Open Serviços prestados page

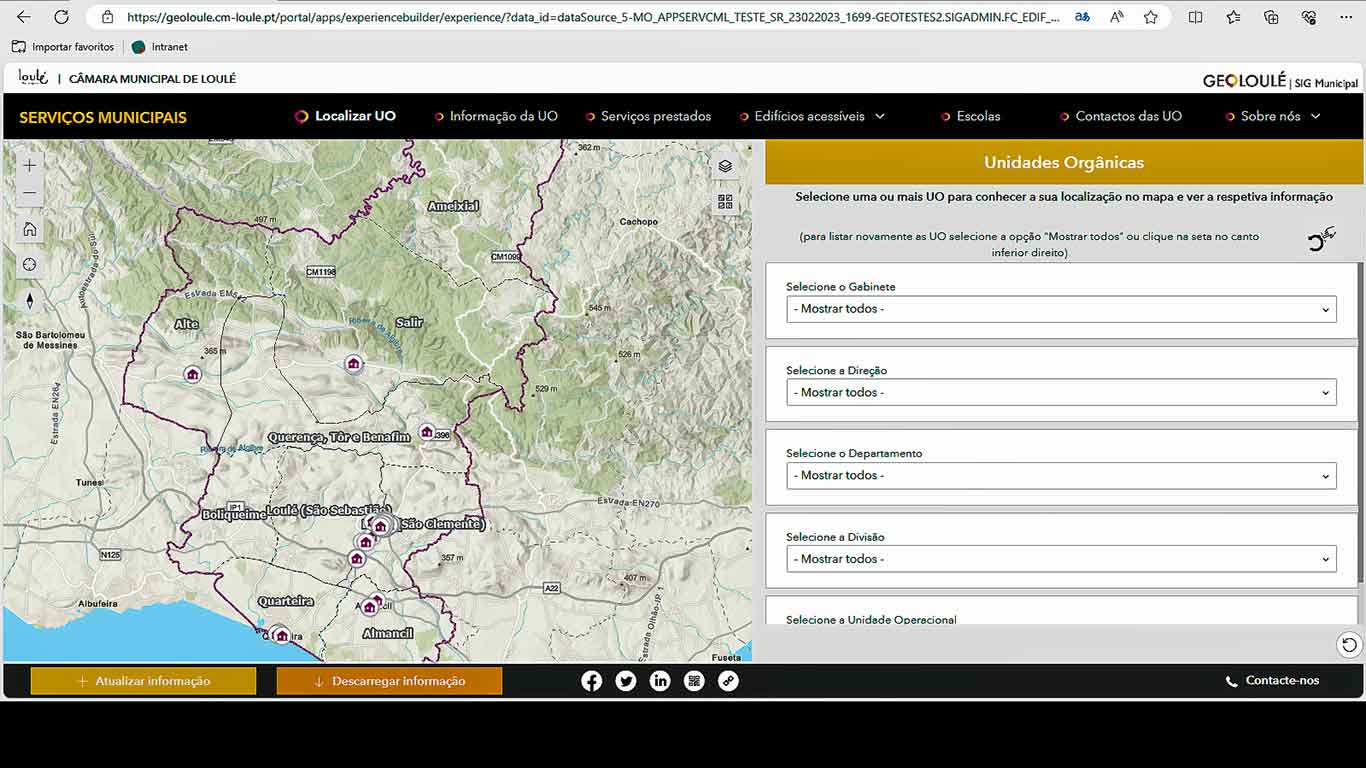tap(648, 116)
